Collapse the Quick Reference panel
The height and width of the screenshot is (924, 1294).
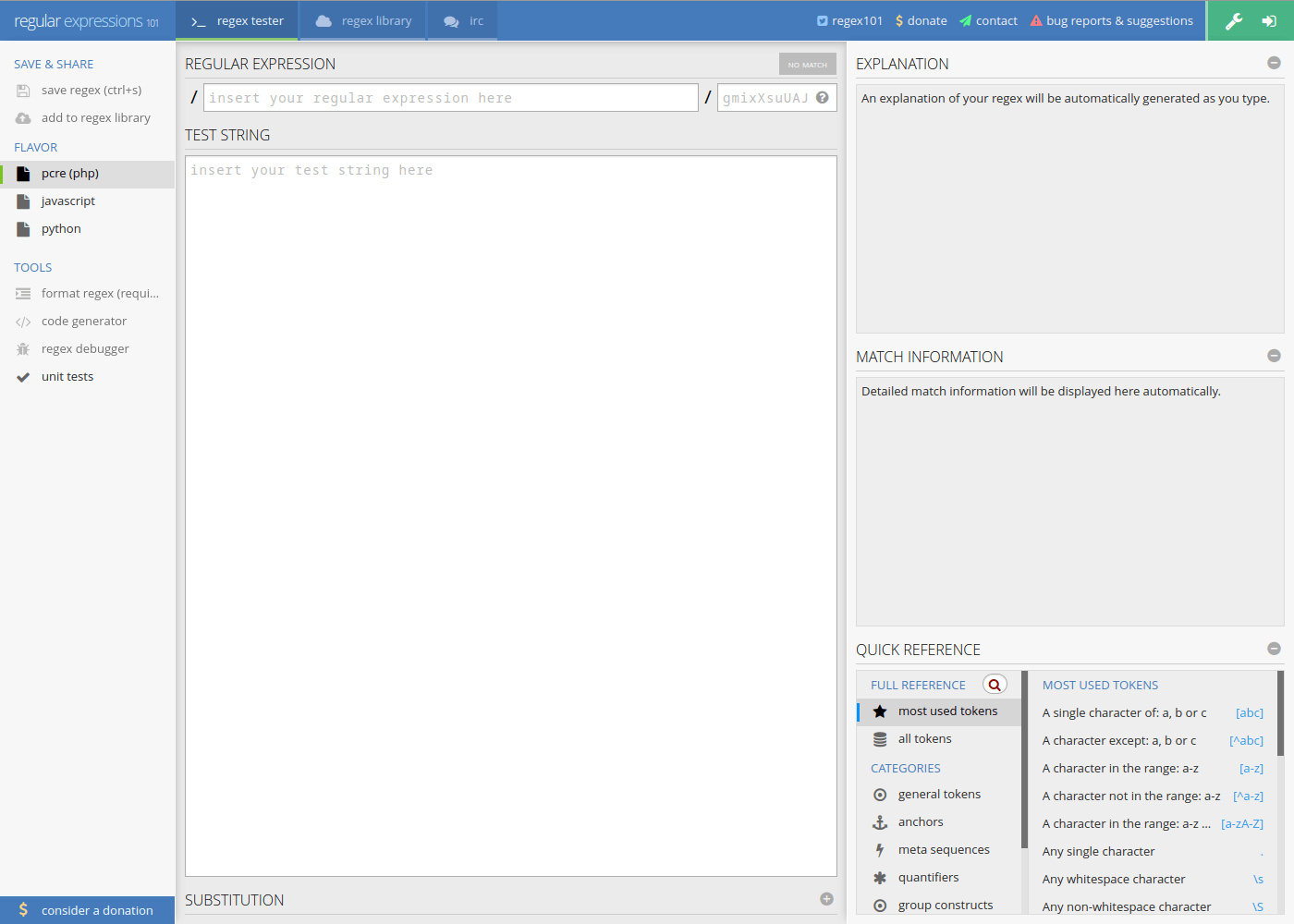click(1274, 649)
